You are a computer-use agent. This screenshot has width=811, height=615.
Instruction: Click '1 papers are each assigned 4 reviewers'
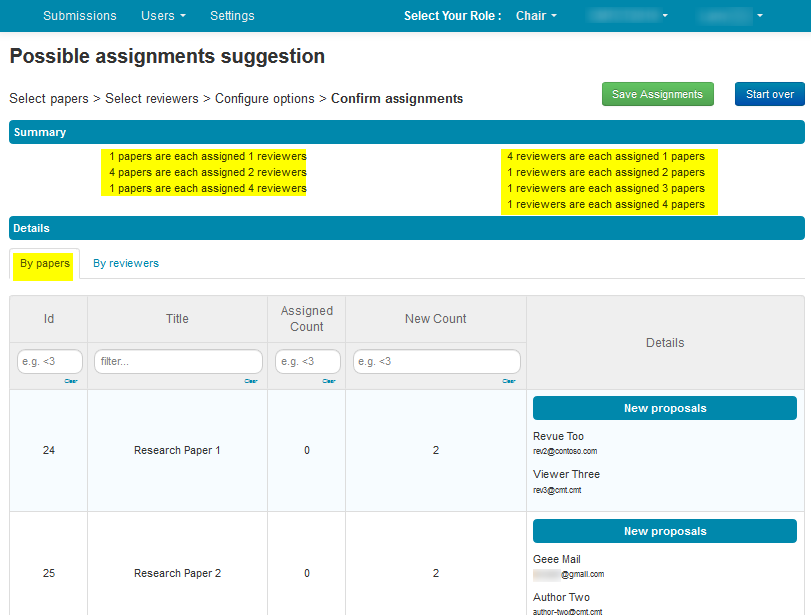tap(207, 188)
